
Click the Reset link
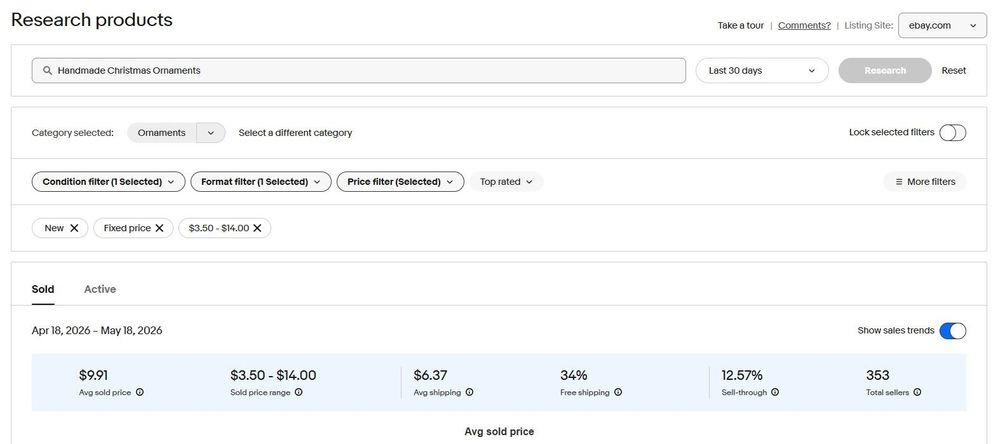coord(953,71)
